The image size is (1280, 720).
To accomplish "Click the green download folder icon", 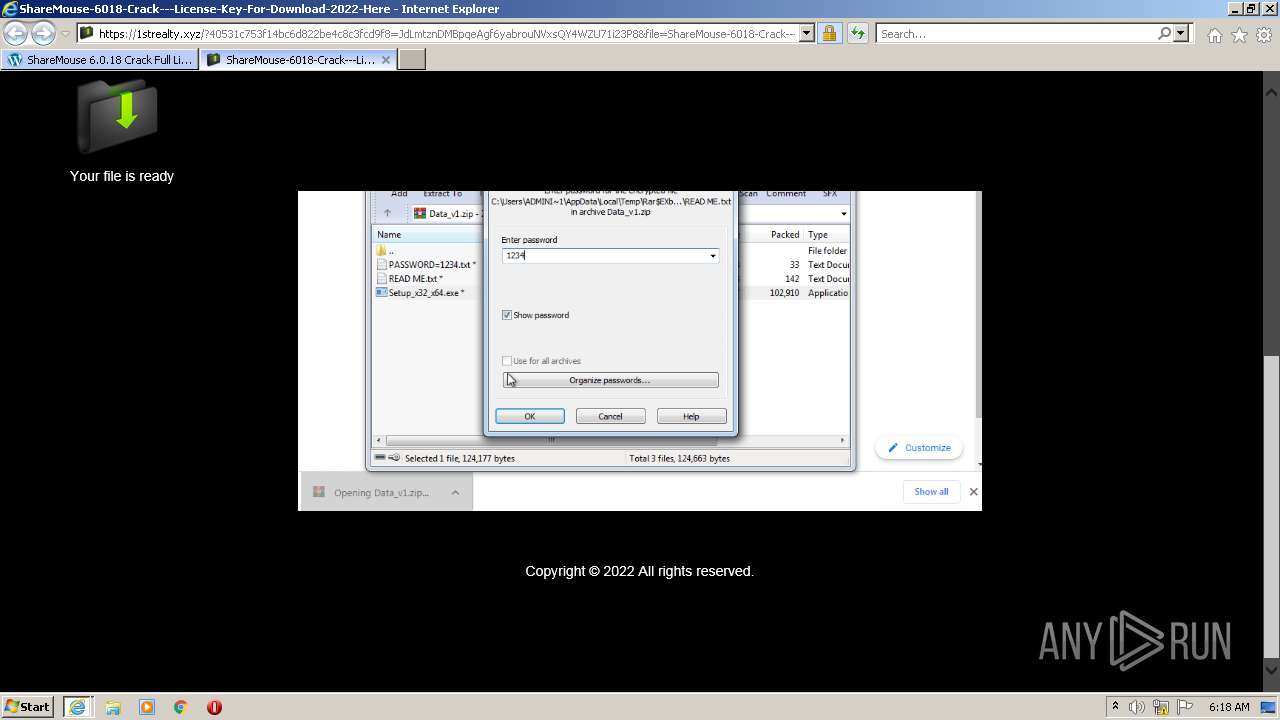I will click(x=118, y=116).
